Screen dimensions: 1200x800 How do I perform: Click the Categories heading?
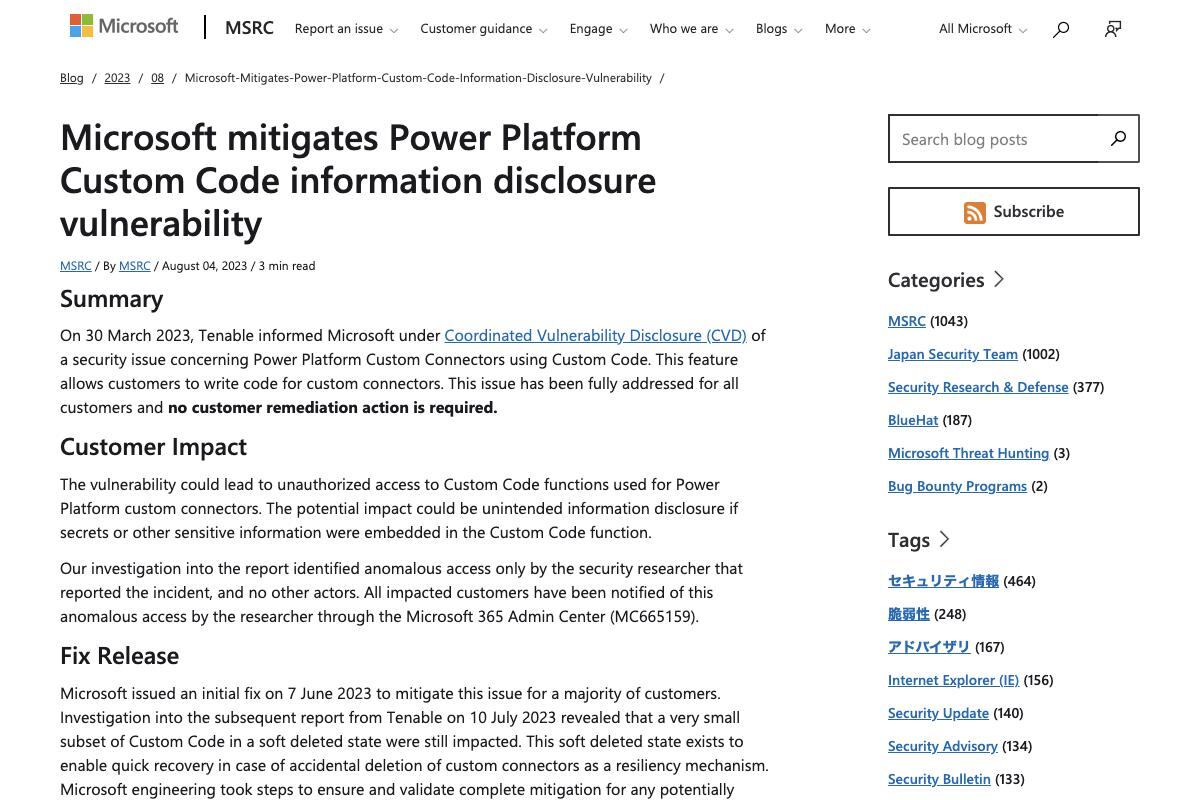(936, 280)
